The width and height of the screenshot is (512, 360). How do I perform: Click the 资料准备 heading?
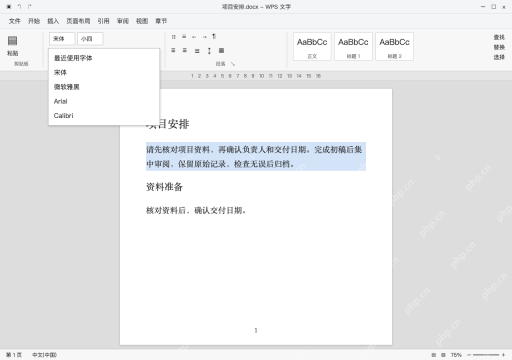click(x=164, y=187)
